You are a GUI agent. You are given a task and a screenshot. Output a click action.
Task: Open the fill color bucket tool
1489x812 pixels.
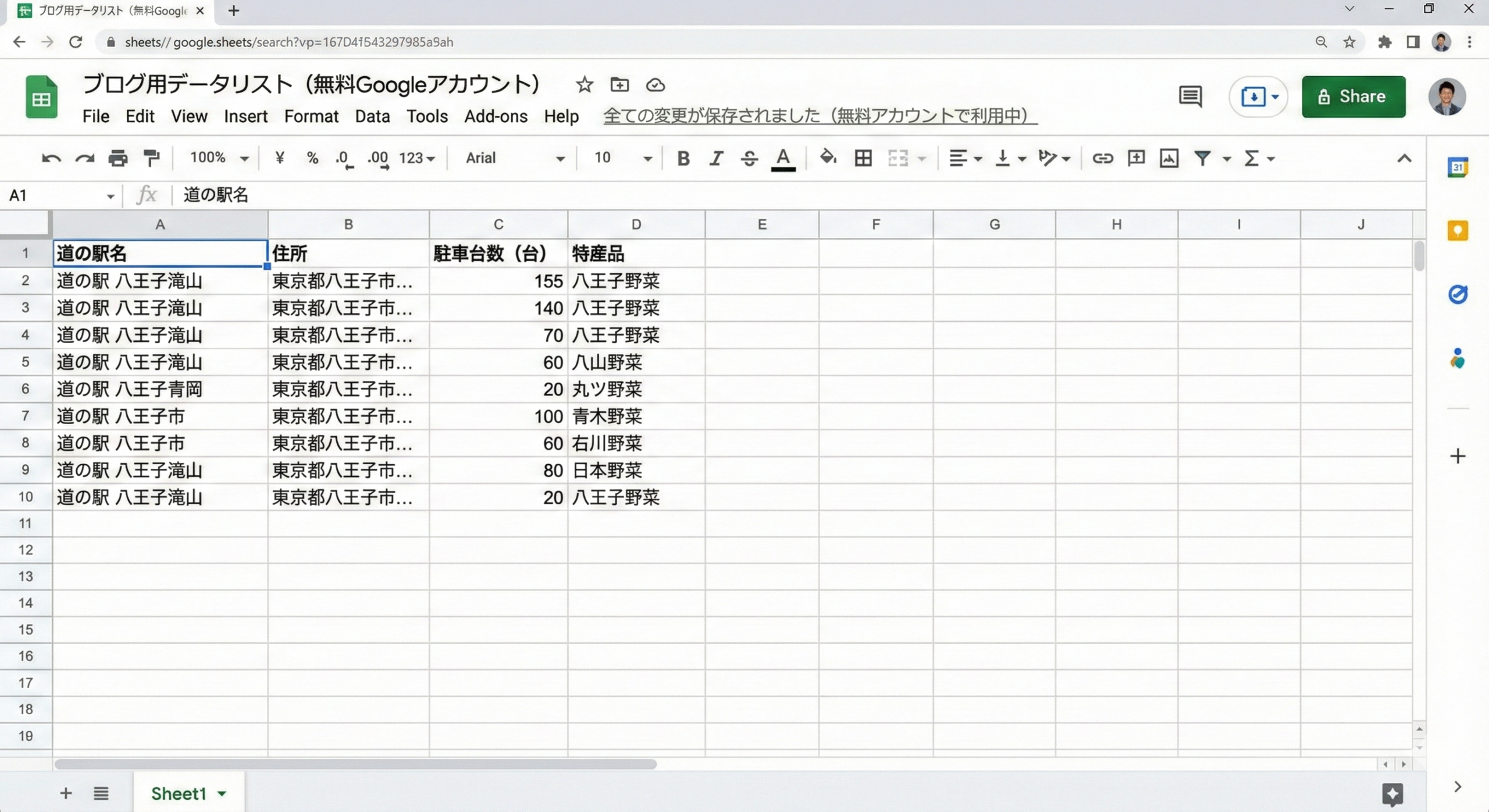pyautogui.click(x=828, y=158)
